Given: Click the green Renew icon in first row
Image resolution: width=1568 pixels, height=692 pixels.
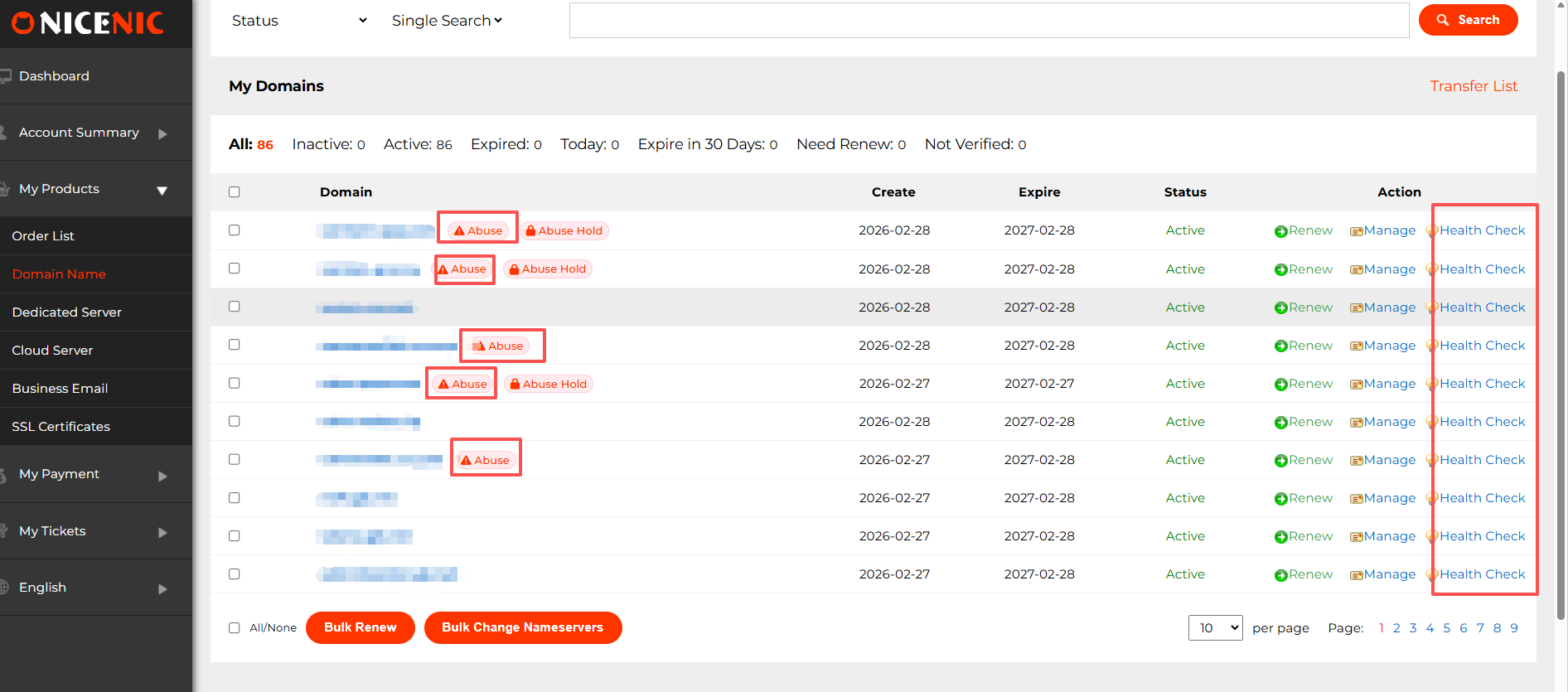Looking at the screenshot, I should [1280, 231].
